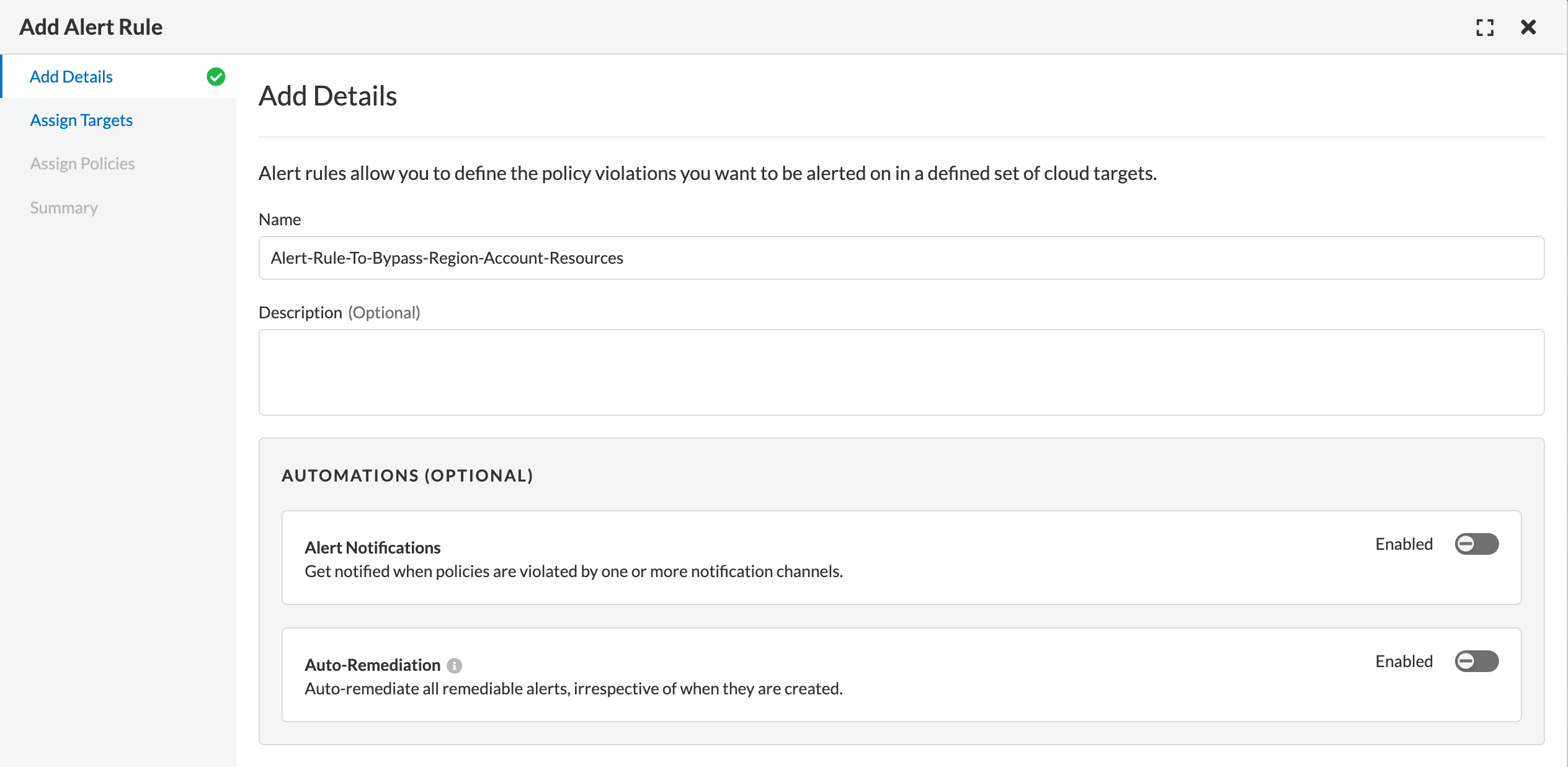Click the Description text area
The height and width of the screenshot is (767, 1568).
(901, 372)
